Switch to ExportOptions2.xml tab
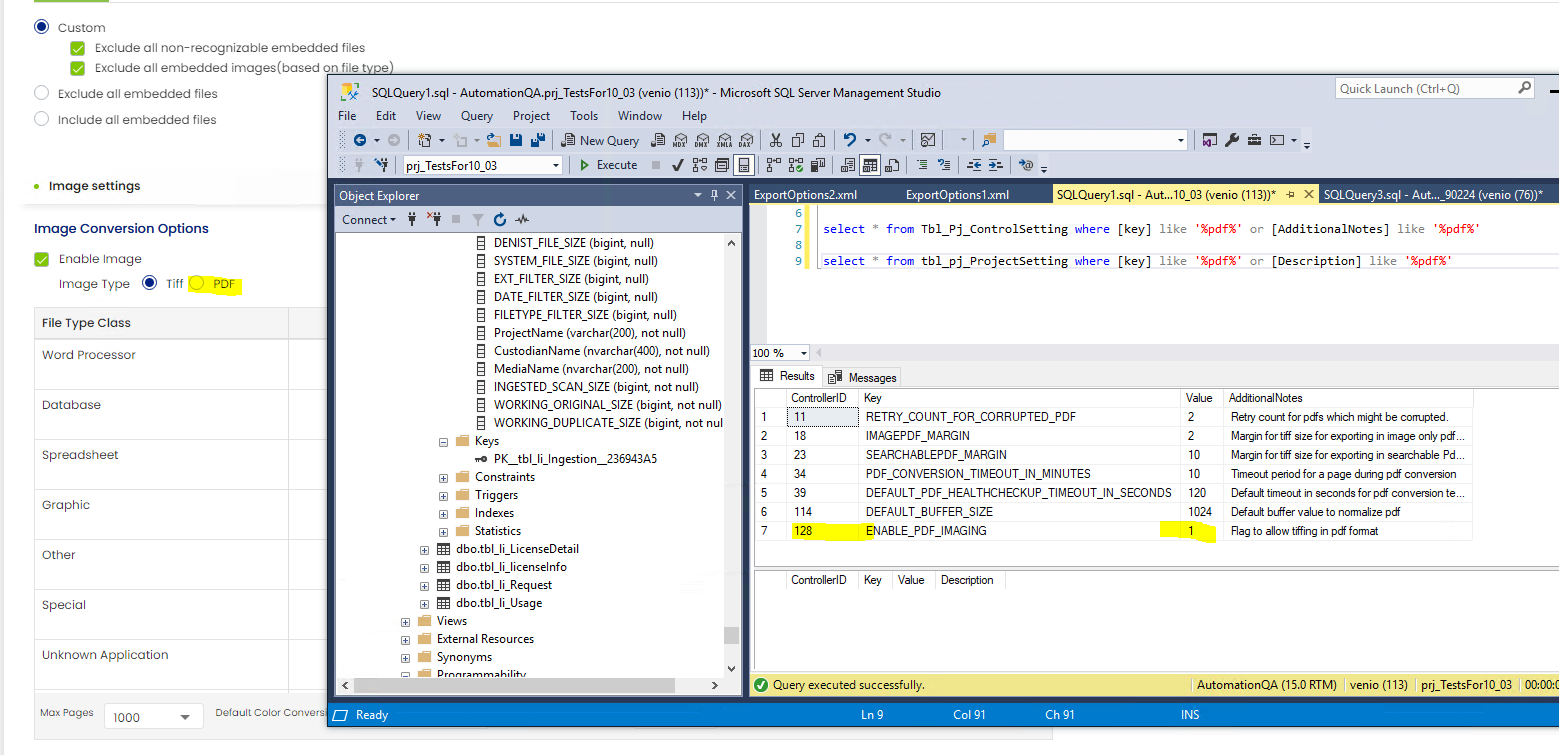Image resolution: width=1559 pixels, height=755 pixels. 805,195
